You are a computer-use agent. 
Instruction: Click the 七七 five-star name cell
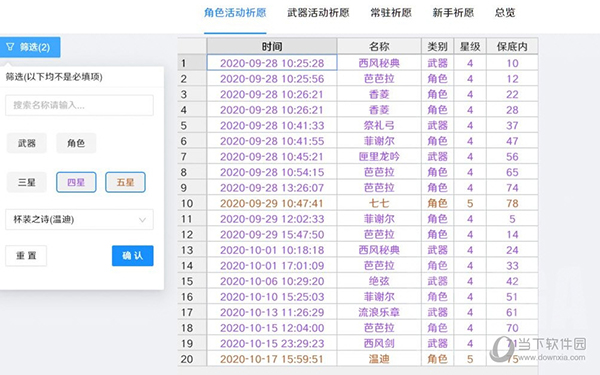[379, 203]
